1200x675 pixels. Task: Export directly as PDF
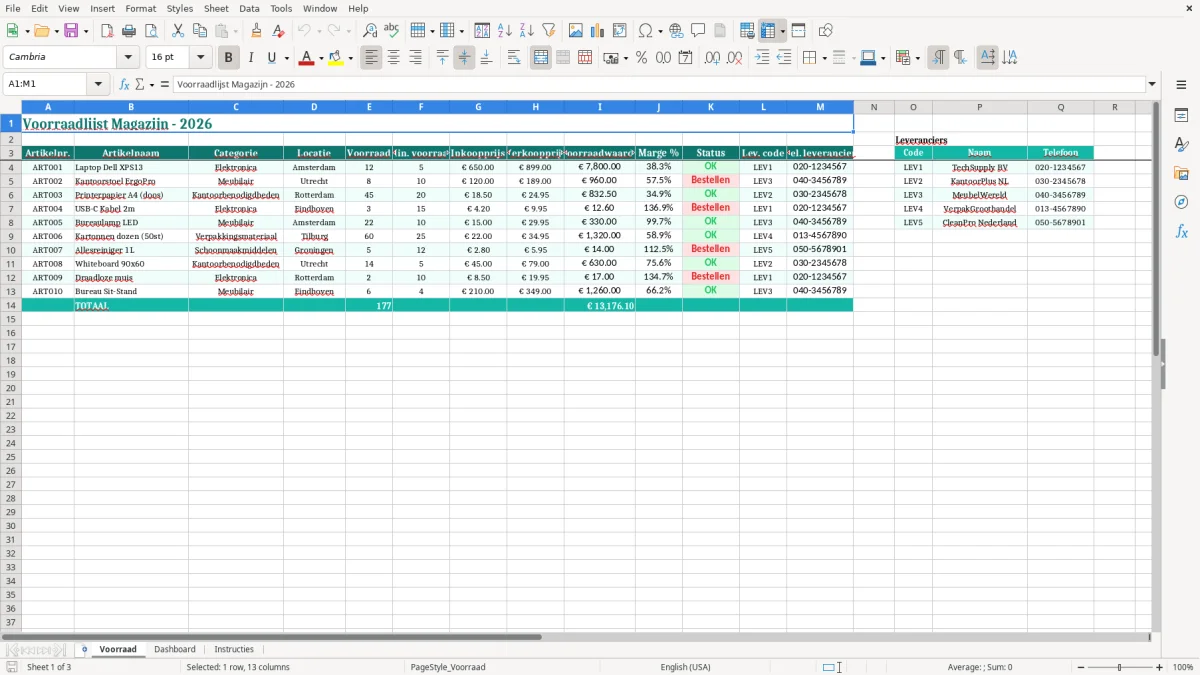pyautogui.click(x=107, y=31)
